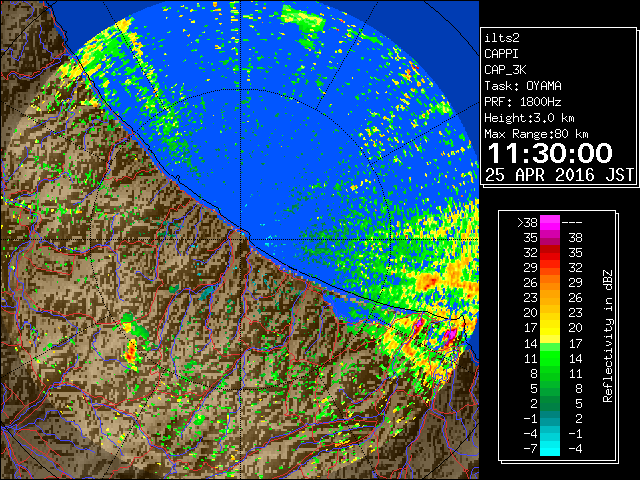Click the 'Height:3.0 km' line
This screenshot has width=640, height=480.
click(x=529, y=118)
